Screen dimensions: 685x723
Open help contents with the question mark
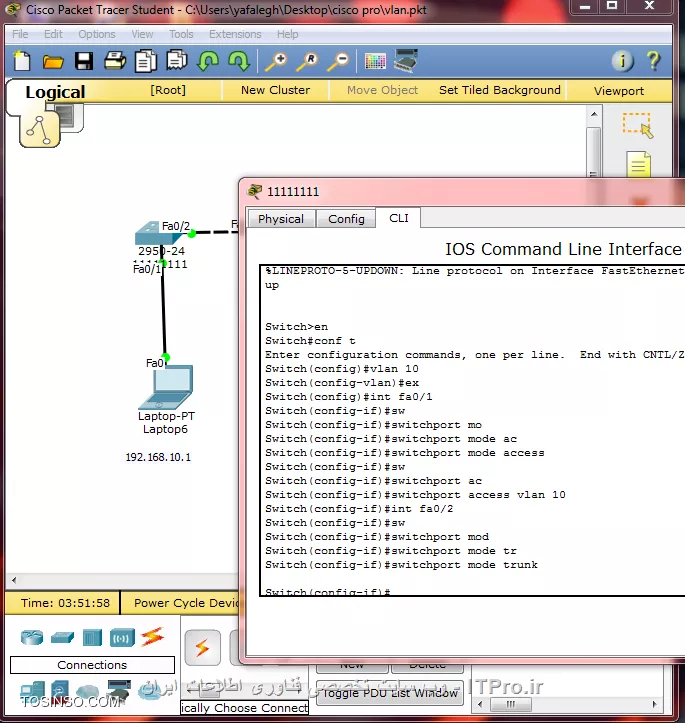(x=653, y=61)
